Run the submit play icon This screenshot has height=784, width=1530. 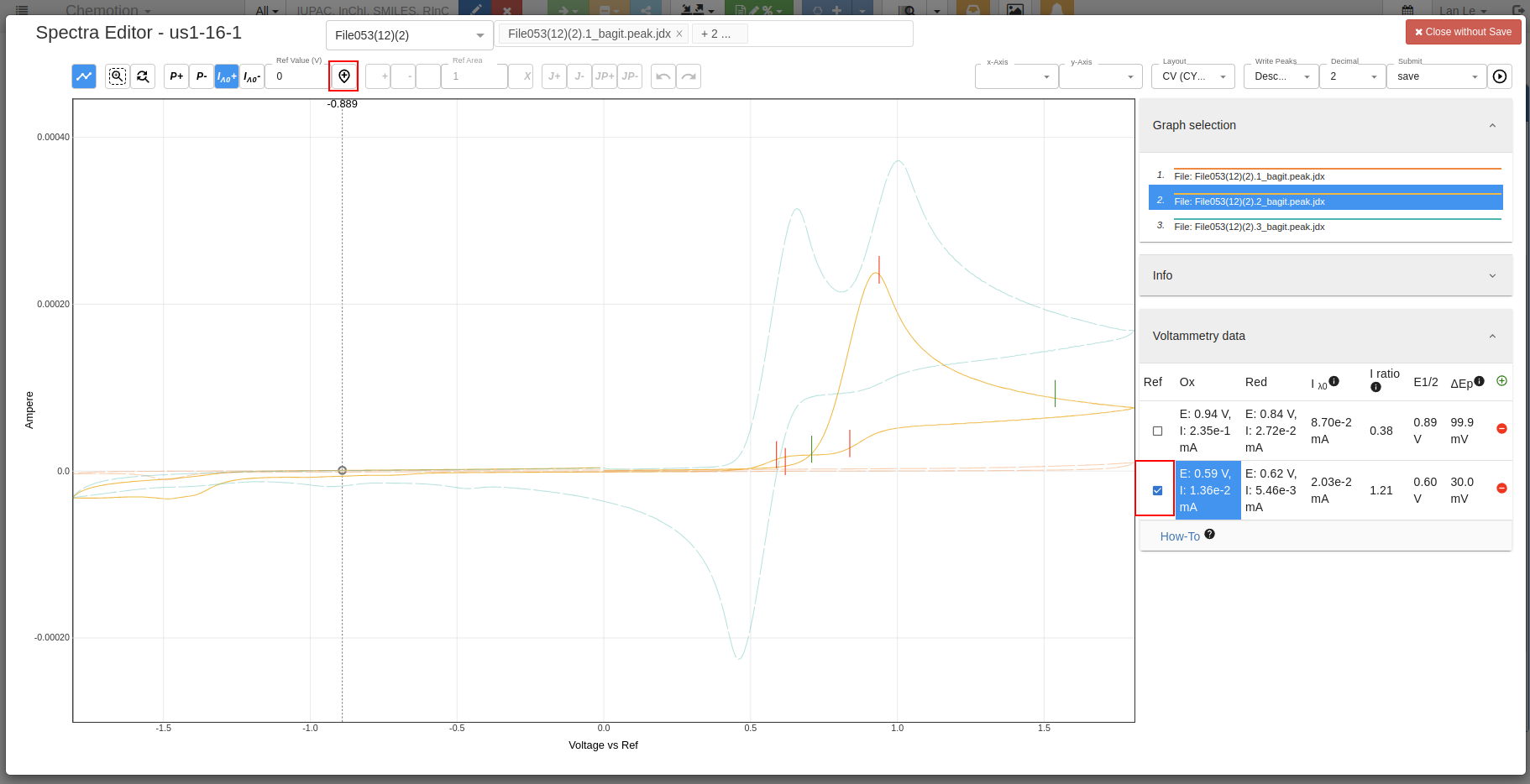click(x=1500, y=76)
